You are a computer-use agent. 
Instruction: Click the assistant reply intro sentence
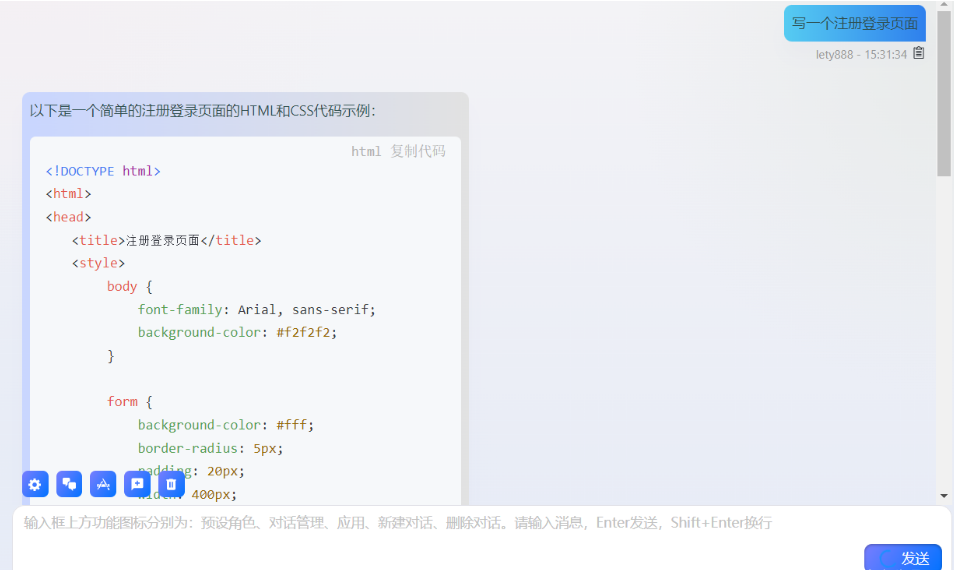[203, 111]
